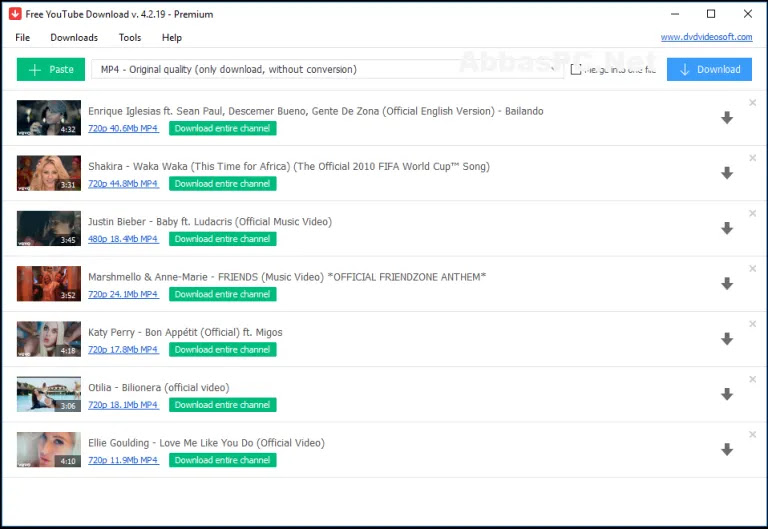The height and width of the screenshot is (529, 768).
Task: Remove Justin Bieber Baby from the list
Action: point(752,214)
